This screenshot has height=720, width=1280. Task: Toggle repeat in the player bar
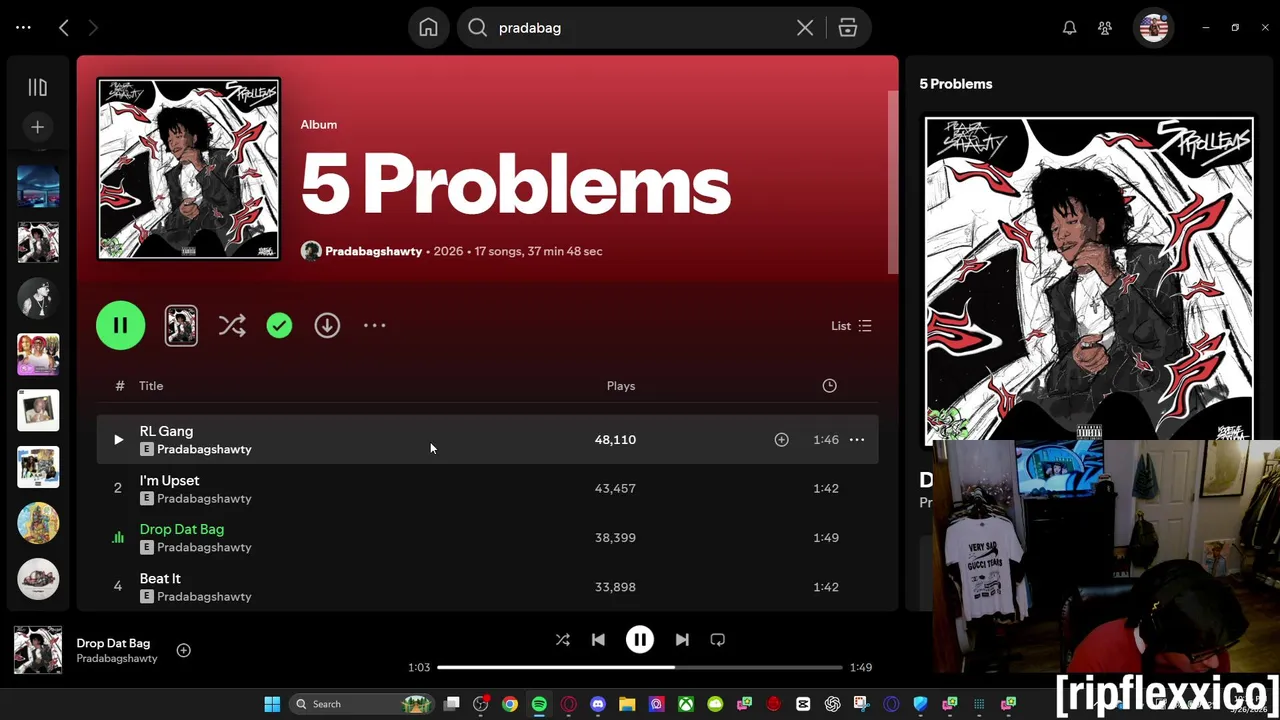(x=718, y=640)
